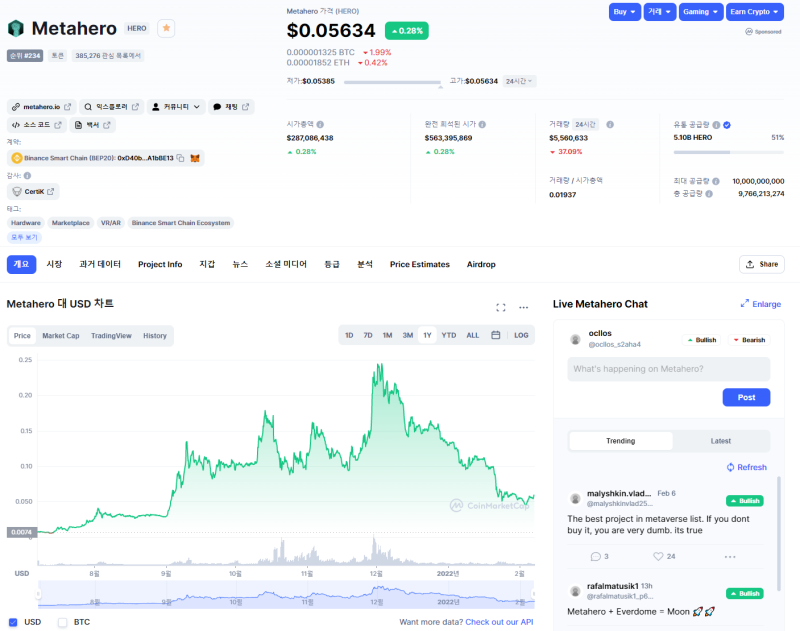
Task: Click the low-high price range slider
Action: point(392,82)
